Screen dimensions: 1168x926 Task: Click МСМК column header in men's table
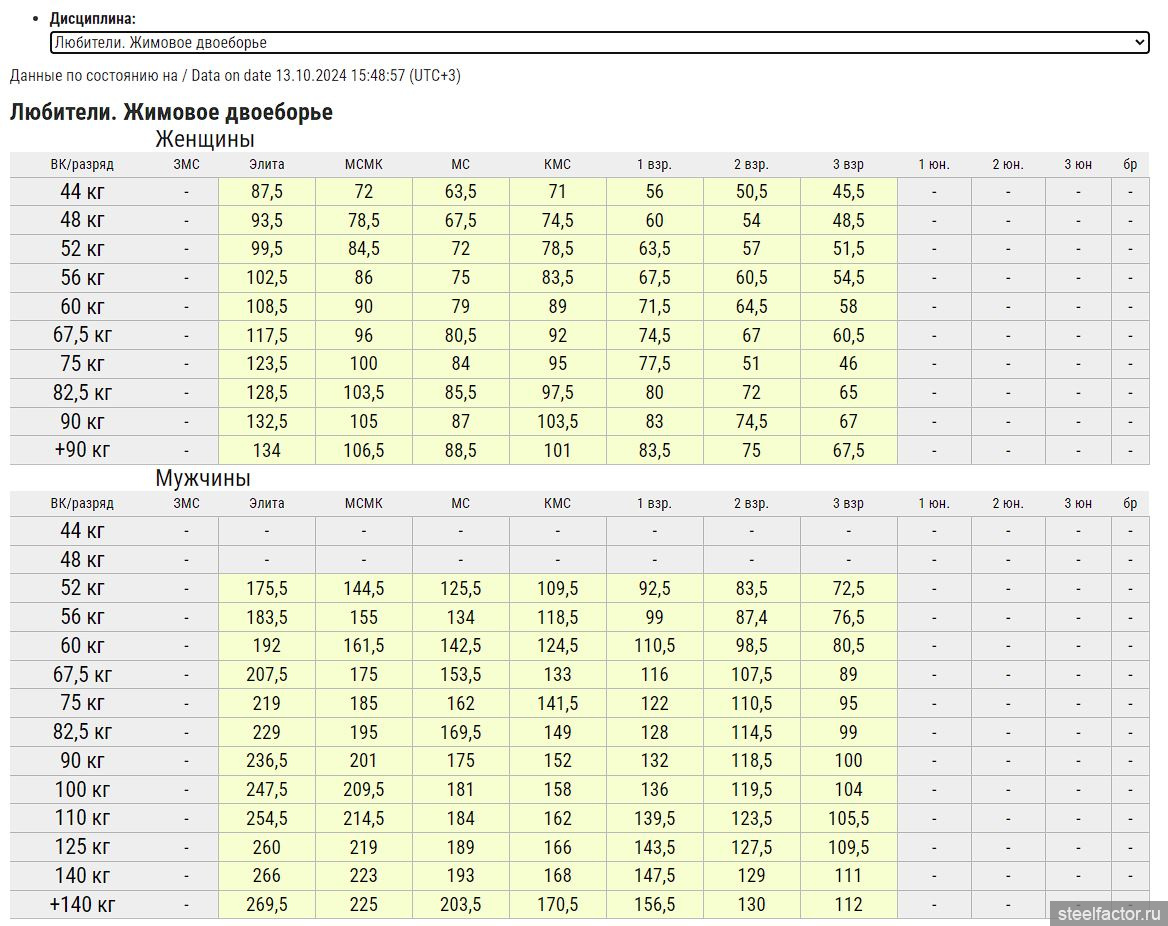364,503
